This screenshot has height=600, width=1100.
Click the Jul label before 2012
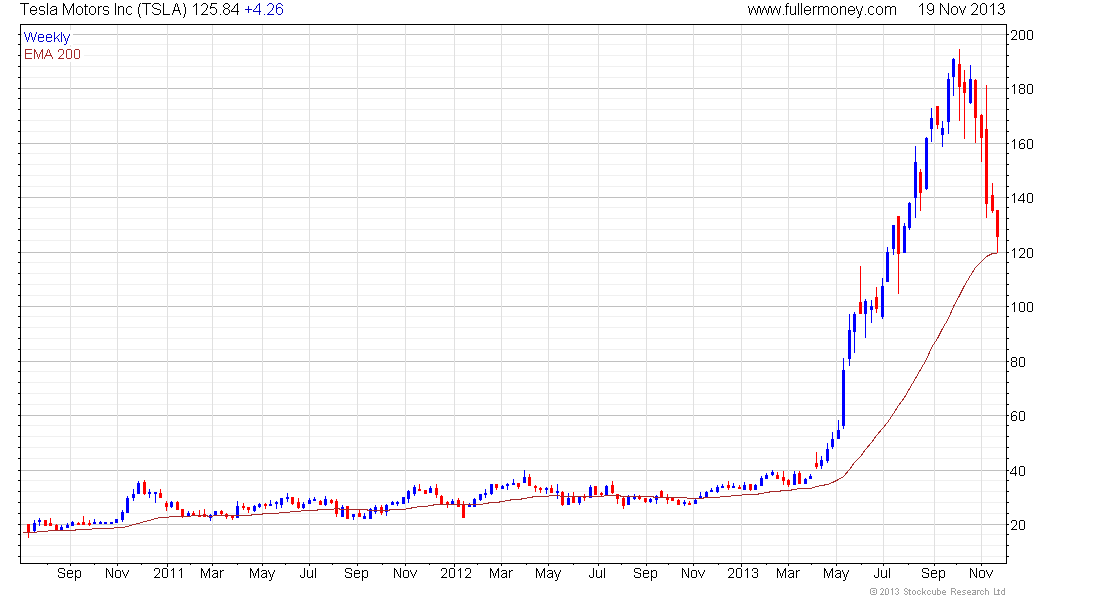point(309,573)
